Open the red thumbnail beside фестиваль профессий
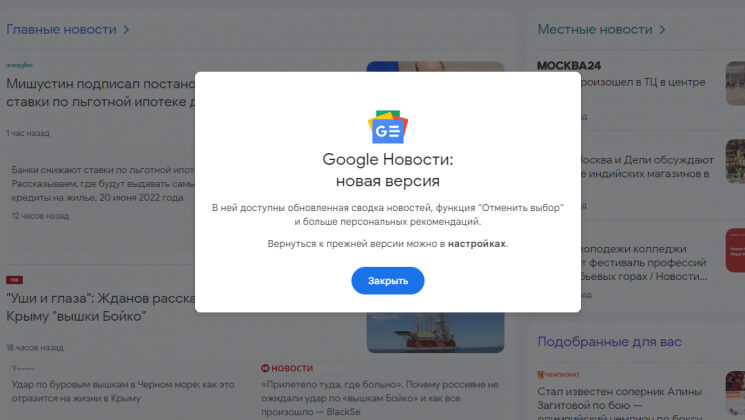745x420 pixels. click(x=735, y=250)
